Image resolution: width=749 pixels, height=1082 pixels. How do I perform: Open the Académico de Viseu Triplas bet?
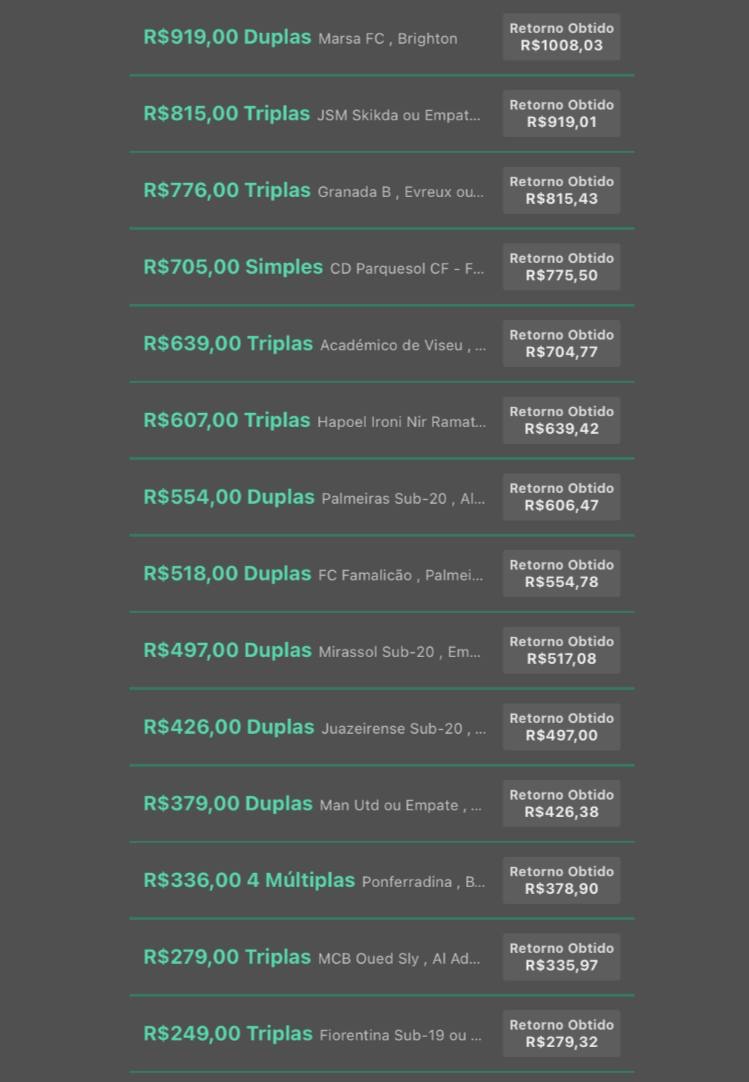382,344
